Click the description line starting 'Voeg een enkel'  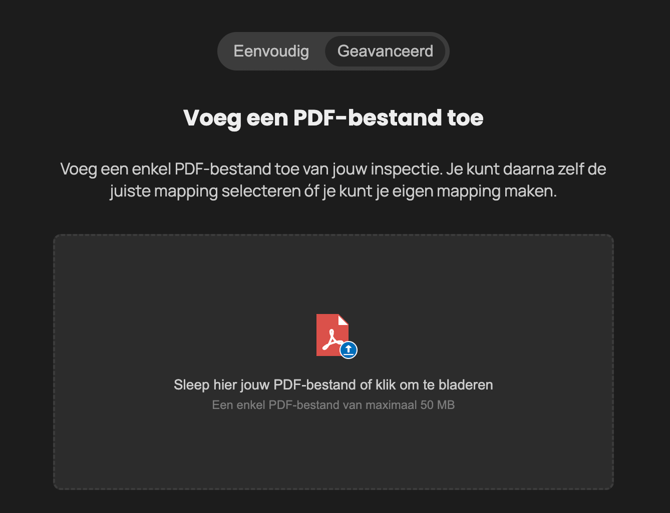[x=333, y=168]
